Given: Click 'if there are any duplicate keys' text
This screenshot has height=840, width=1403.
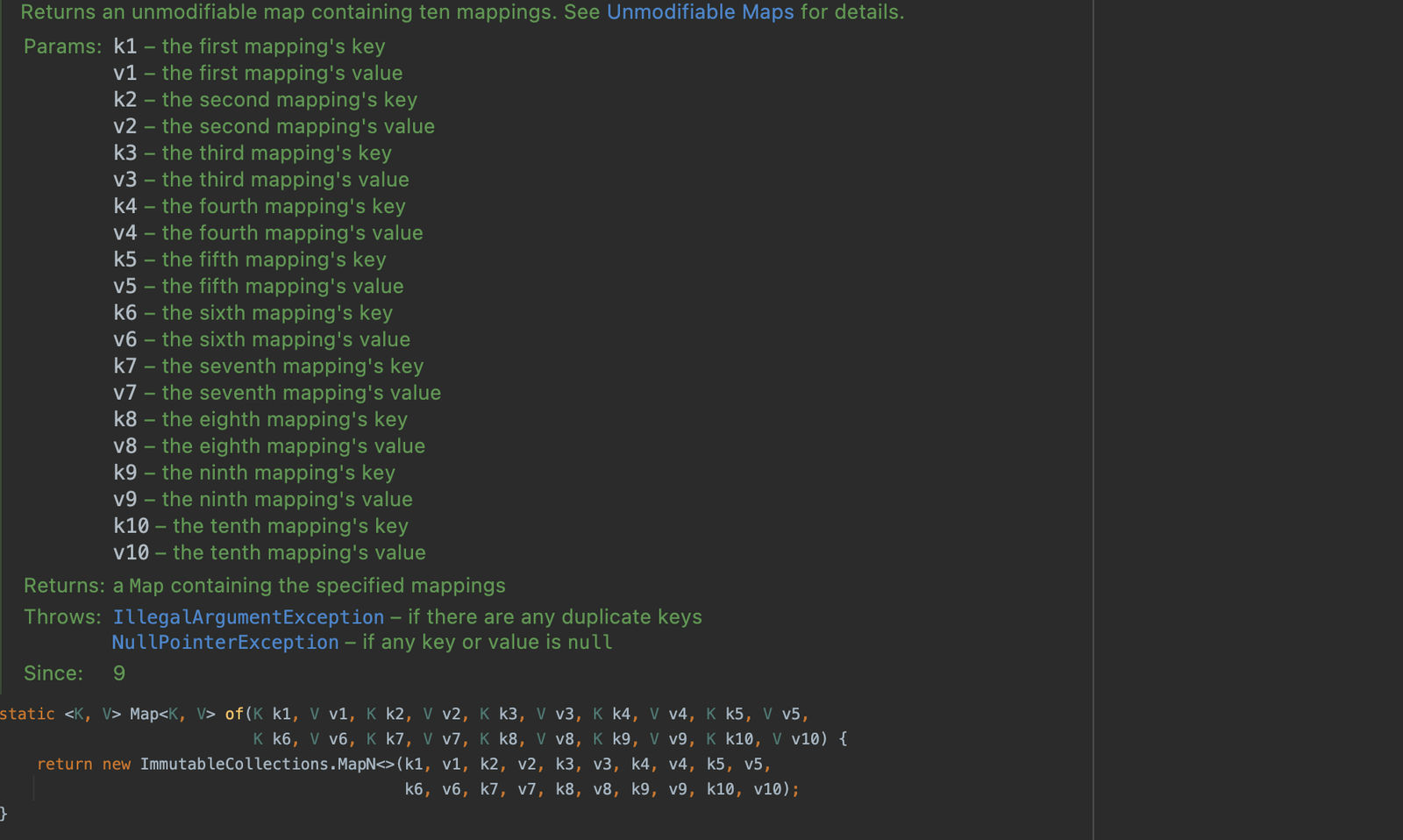Looking at the screenshot, I should (555, 617).
